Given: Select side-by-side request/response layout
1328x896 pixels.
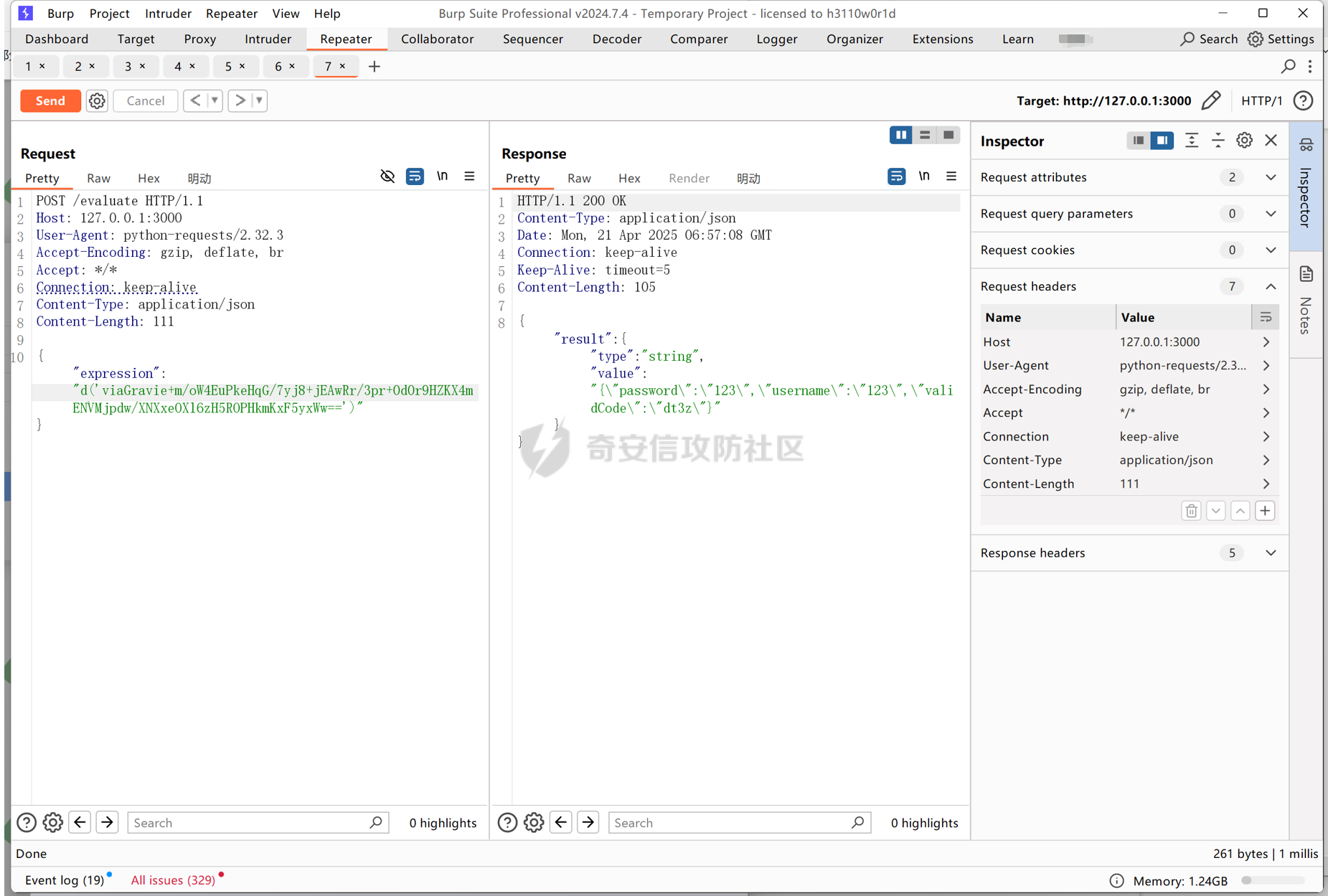Looking at the screenshot, I should click(901, 135).
